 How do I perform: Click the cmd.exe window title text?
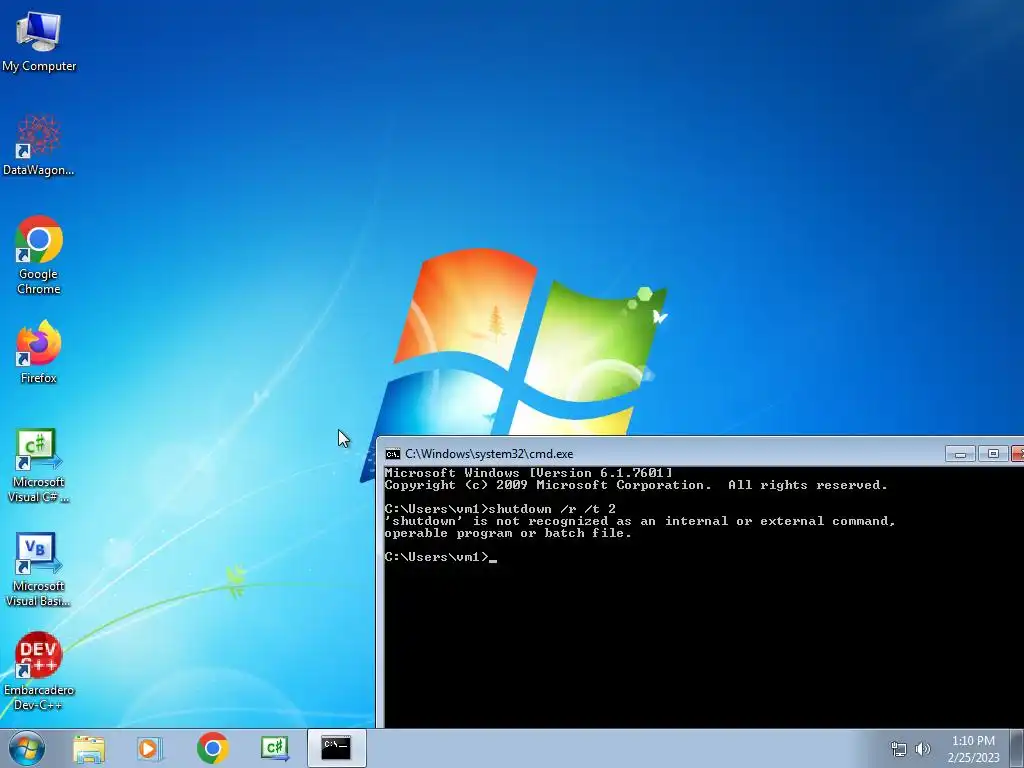(x=489, y=454)
